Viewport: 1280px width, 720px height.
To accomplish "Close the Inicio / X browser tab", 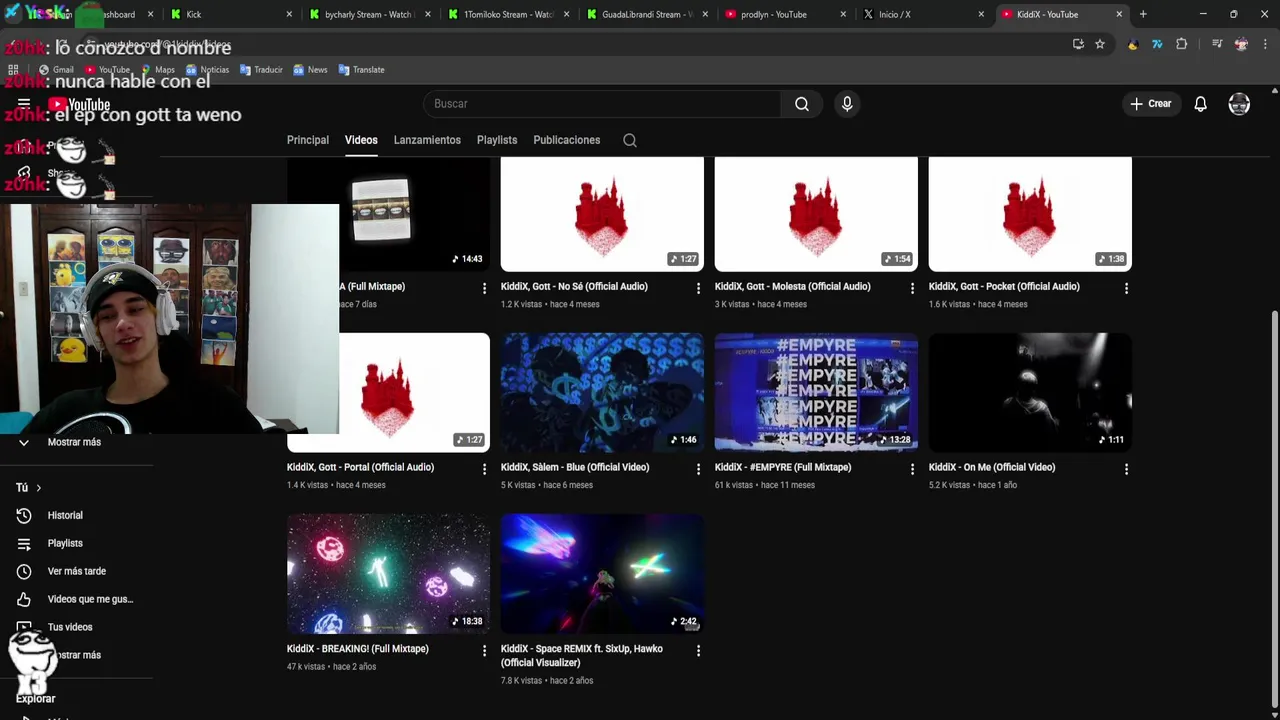I will click(981, 14).
